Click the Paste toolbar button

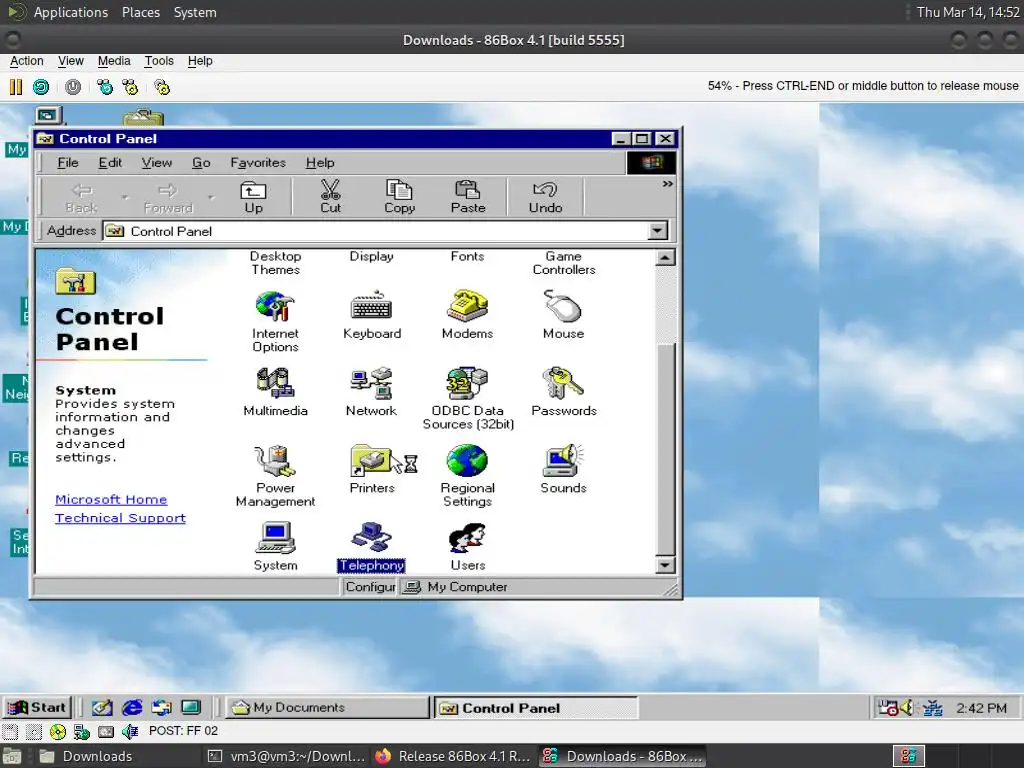[468, 197]
